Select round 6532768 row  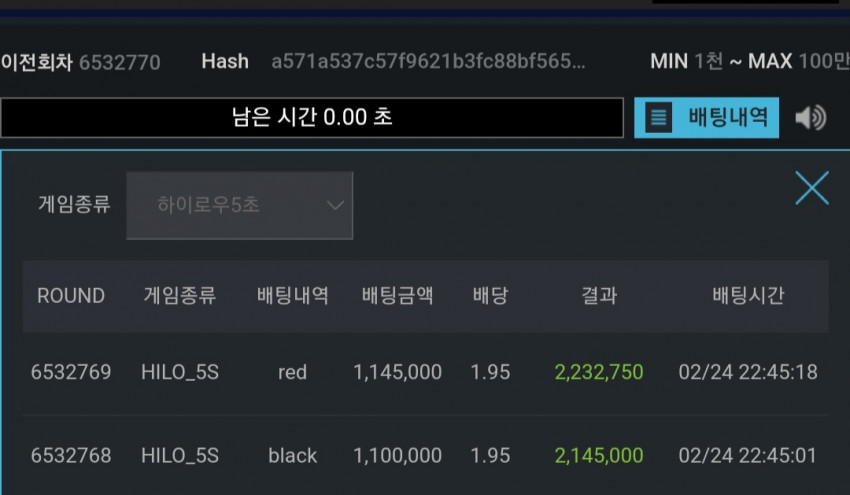click(426, 455)
